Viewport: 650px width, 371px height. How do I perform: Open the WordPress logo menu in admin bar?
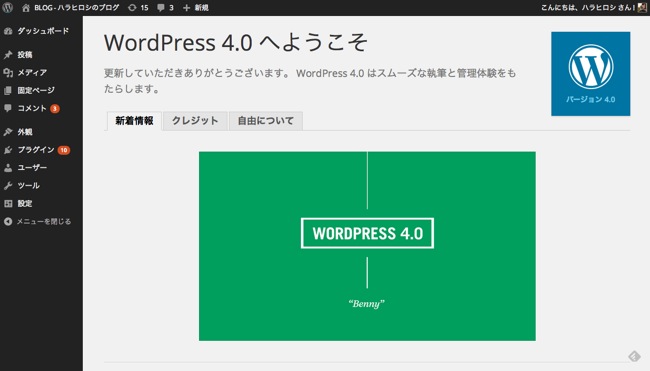[7, 7]
